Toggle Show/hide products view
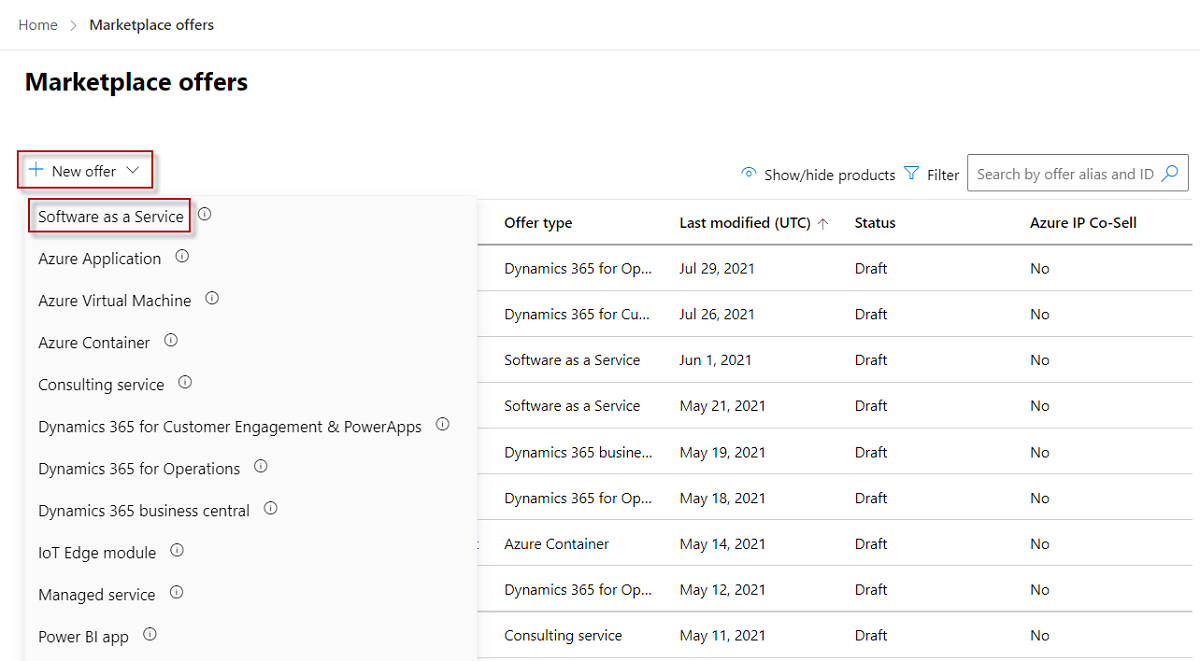 pyautogui.click(x=818, y=174)
